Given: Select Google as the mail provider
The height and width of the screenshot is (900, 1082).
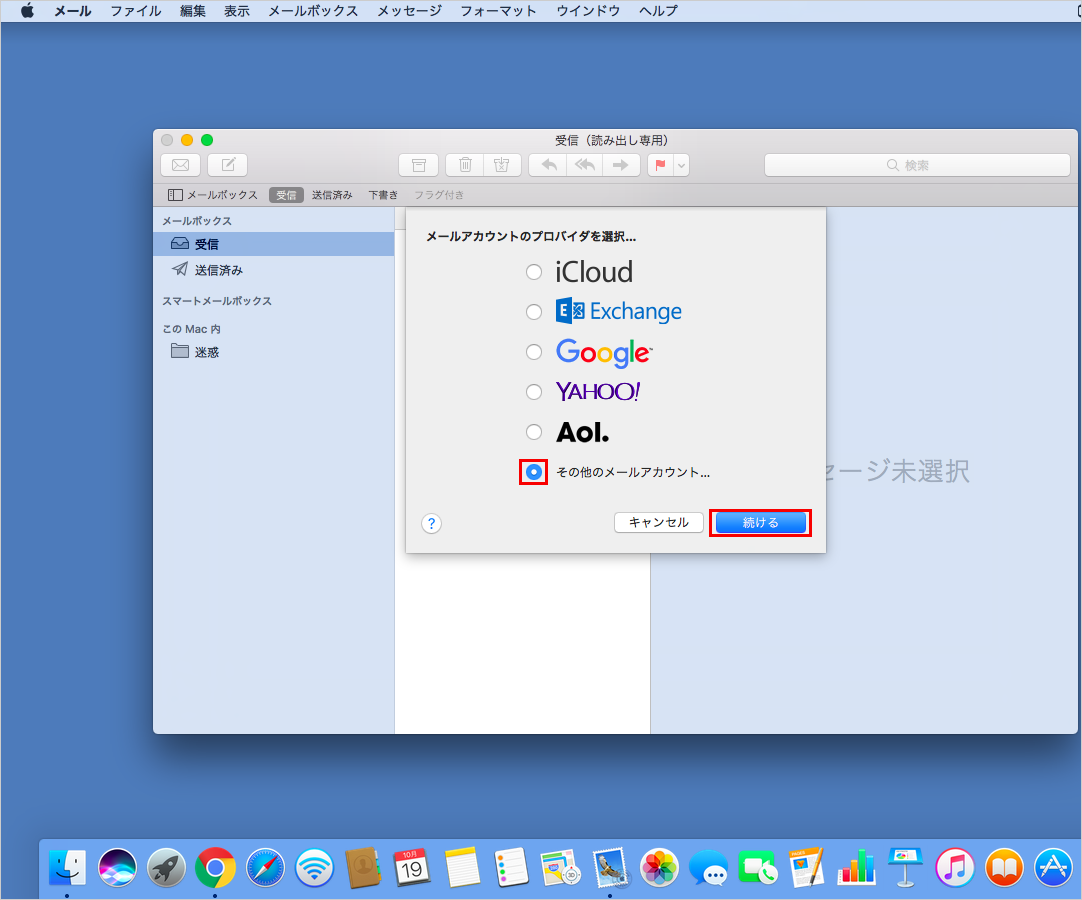Looking at the screenshot, I should coord(534,352).
